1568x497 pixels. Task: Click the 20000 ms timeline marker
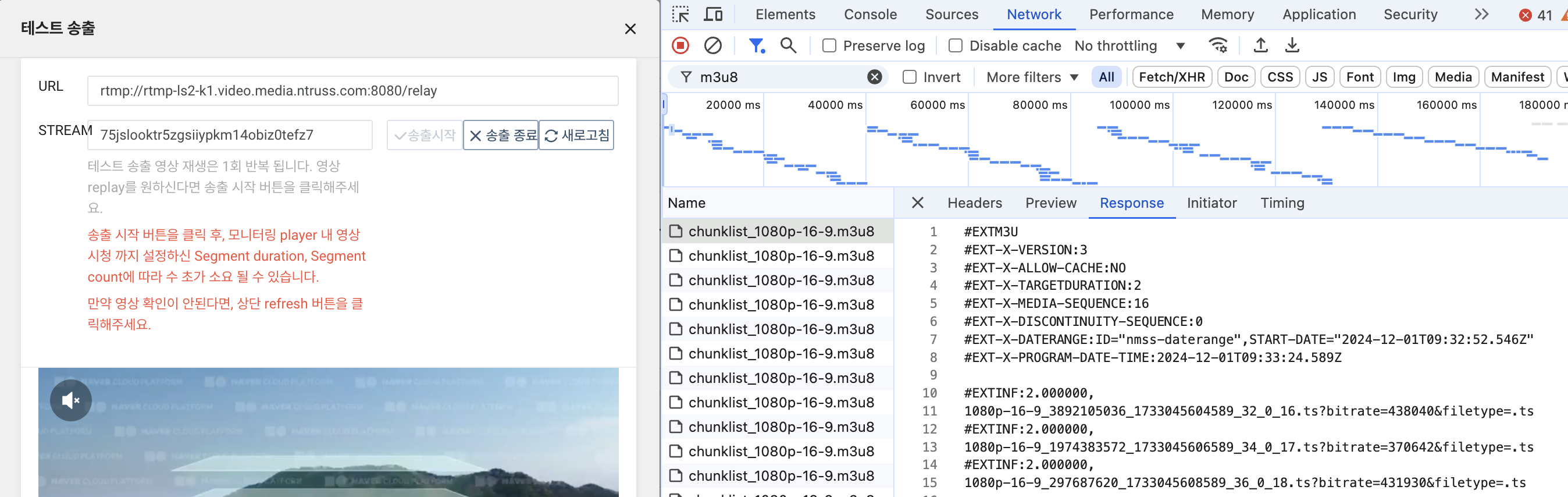point(732,105)
